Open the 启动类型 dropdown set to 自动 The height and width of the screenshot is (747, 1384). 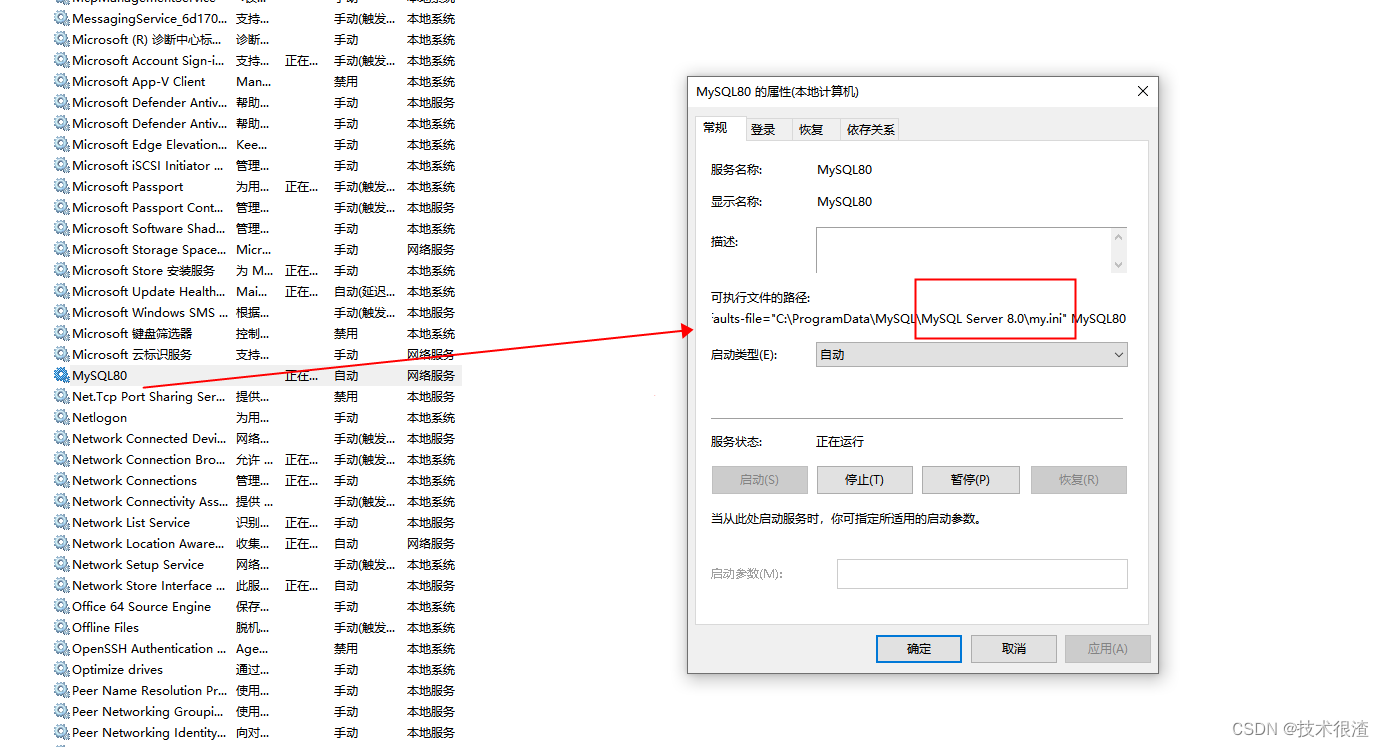point(971,355)
